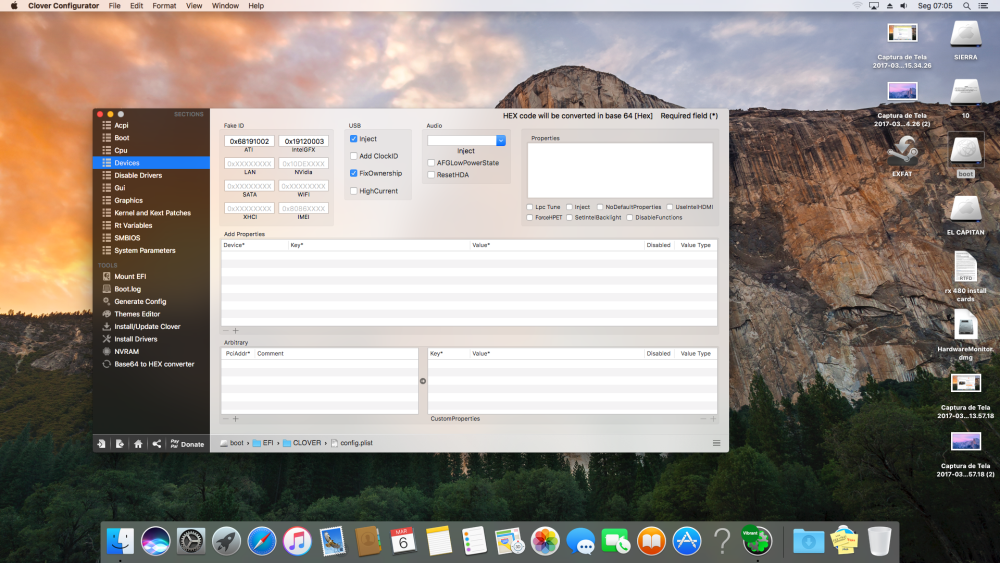The width and height of the screenshot is (1000, 563).
Task: Open Base64 to HEX converter
Action: pyautogui.click(x=154, y=364)
